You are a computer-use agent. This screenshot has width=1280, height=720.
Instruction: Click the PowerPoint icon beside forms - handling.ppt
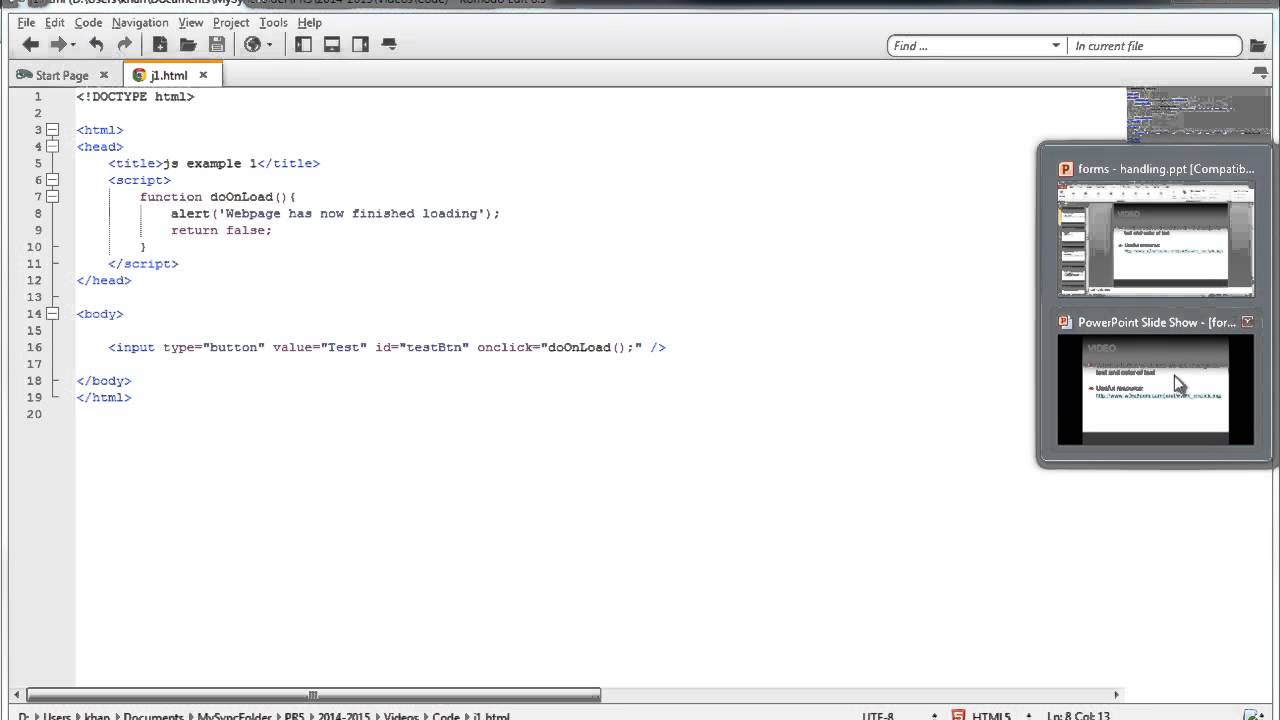click(1066, 169)
